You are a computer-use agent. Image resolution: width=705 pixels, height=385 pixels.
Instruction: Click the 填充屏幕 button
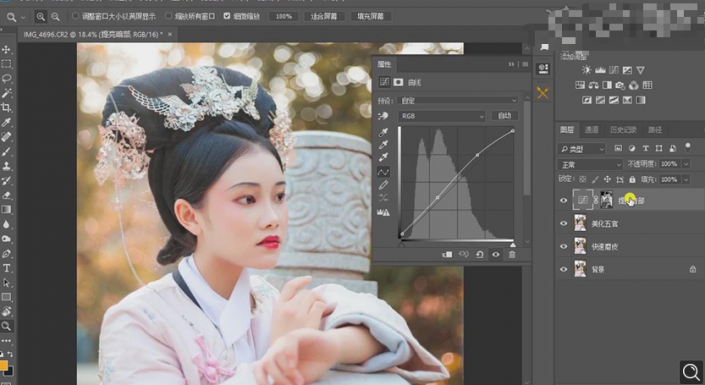coord(370,16)
